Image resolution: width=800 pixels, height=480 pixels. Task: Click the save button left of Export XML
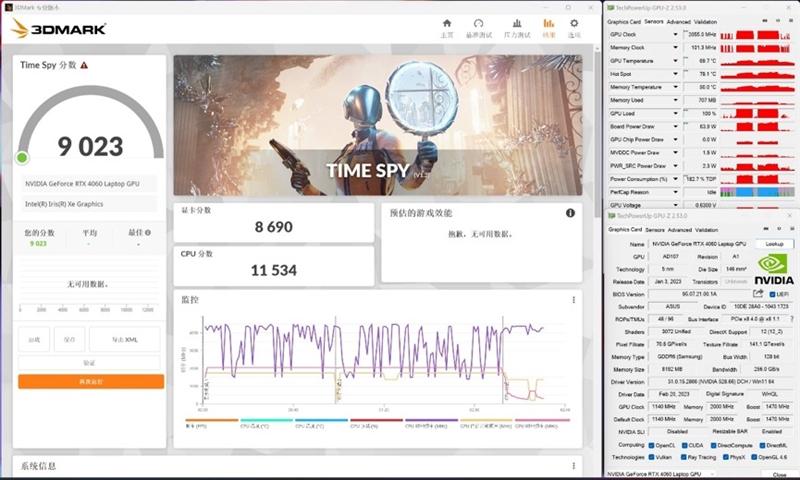(x=69, y=340)
